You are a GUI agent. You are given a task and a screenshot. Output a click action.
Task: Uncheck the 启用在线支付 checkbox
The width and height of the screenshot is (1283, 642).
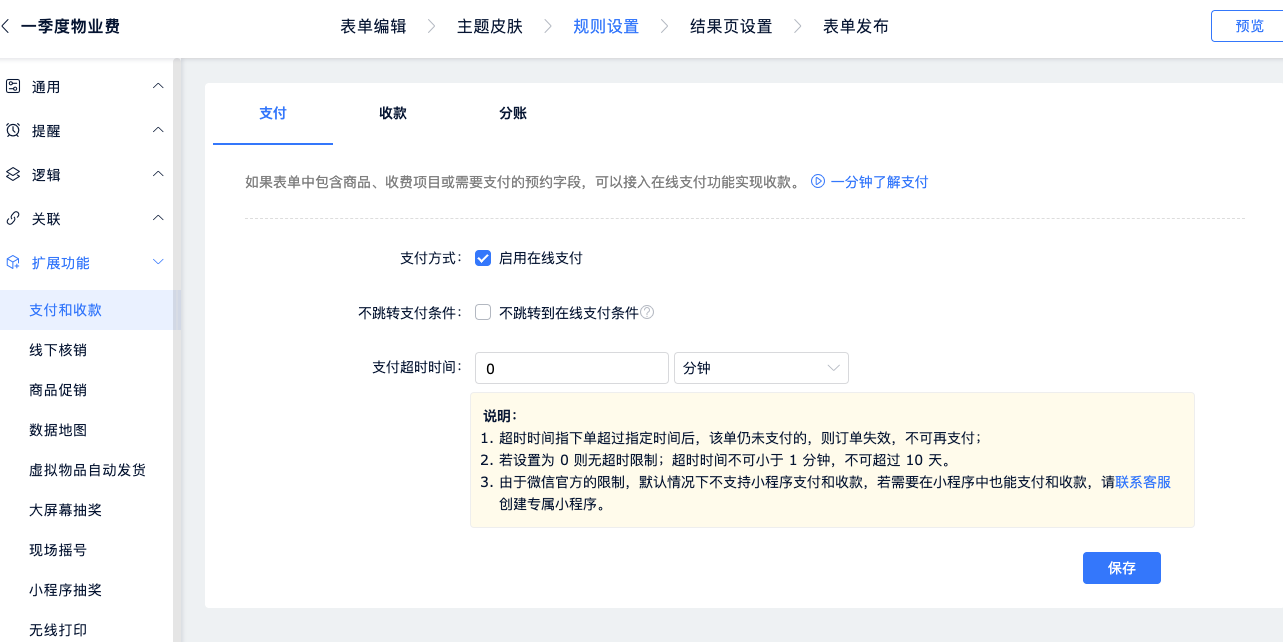pyautogui.click(x=483, y=258)
